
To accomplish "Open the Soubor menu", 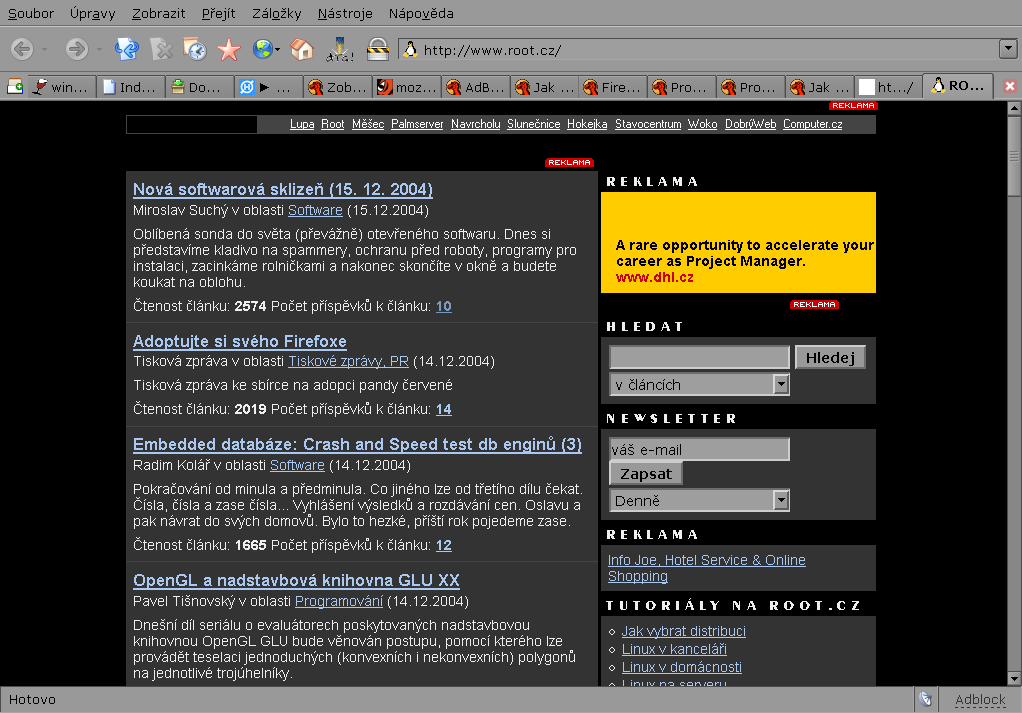I will click(31, 13).
